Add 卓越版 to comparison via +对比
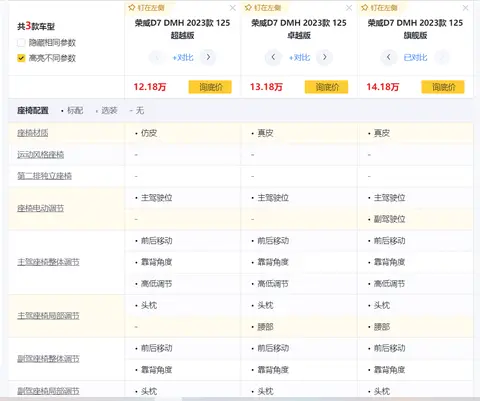This screenshot has width=480, height=401. click(x=299, y=57)
